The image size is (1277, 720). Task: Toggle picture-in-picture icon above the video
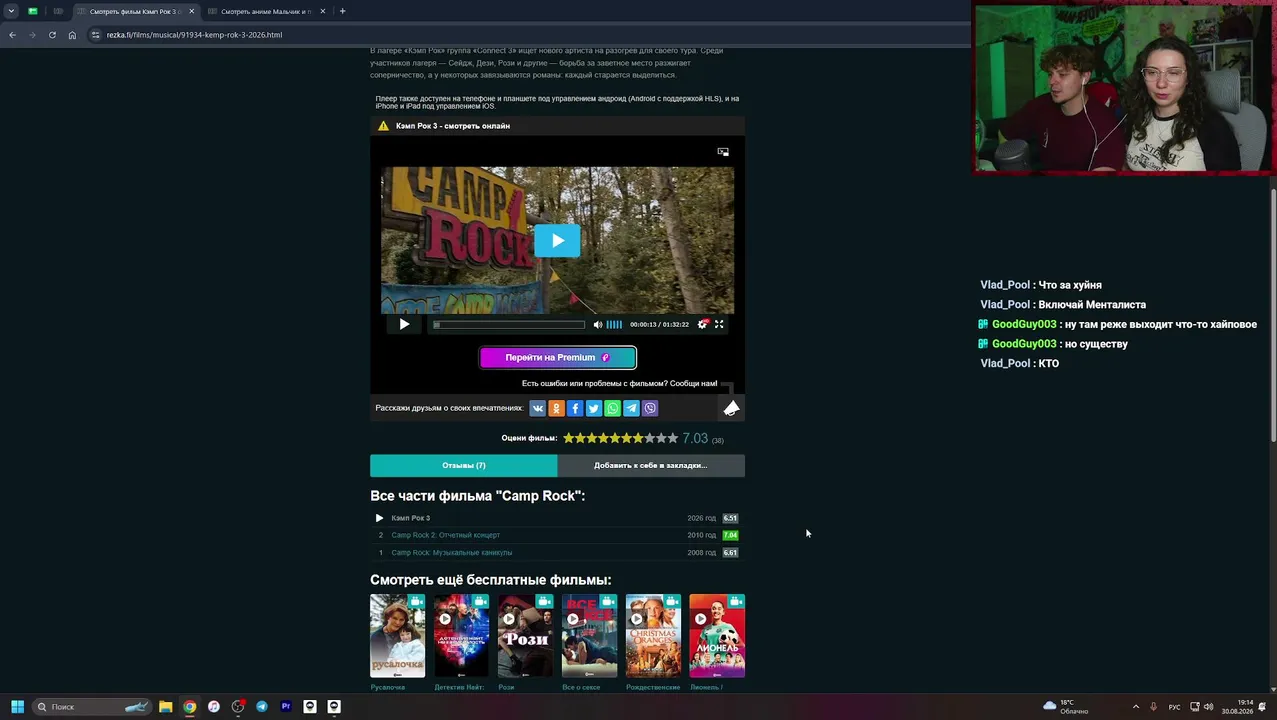click(x=723, y=152)
